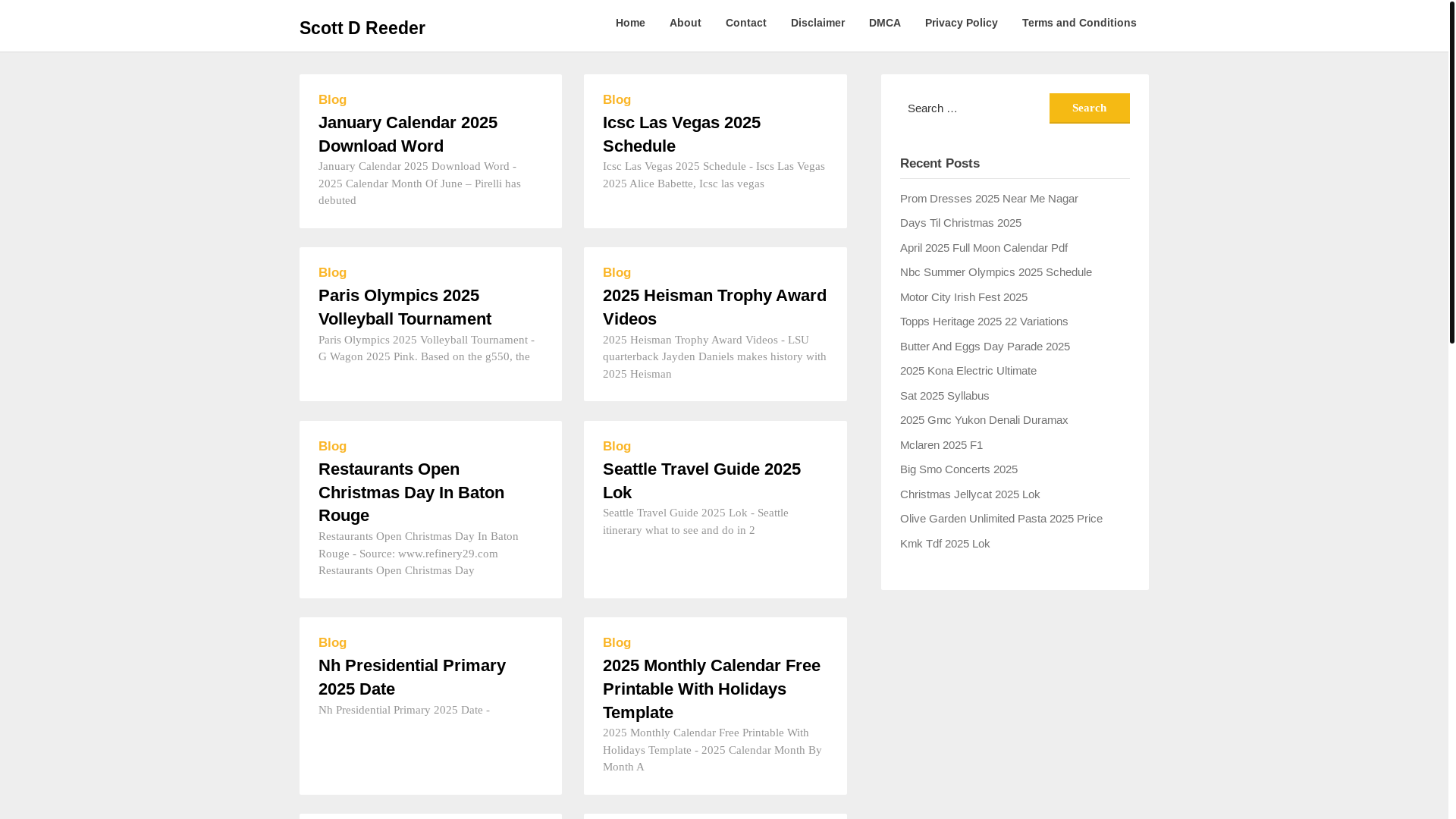Click Blog category above Paris Olympics post
The image size is (1456, 819).
(332, 273)
